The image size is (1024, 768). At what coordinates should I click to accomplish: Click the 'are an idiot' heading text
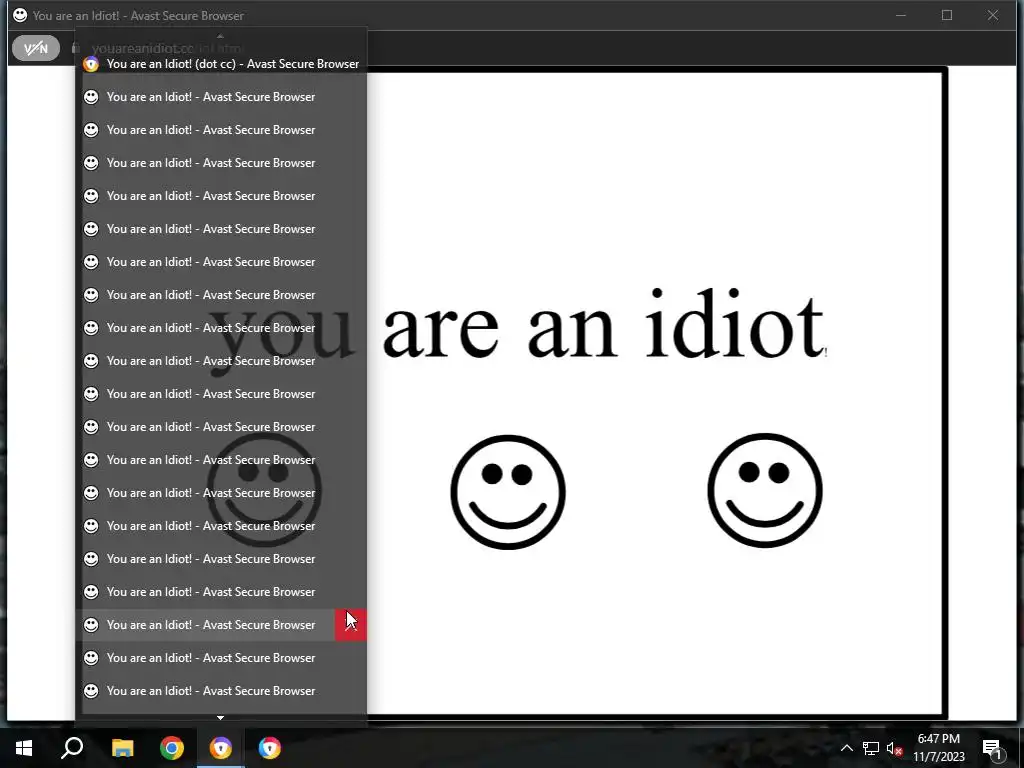coord(603,325)
